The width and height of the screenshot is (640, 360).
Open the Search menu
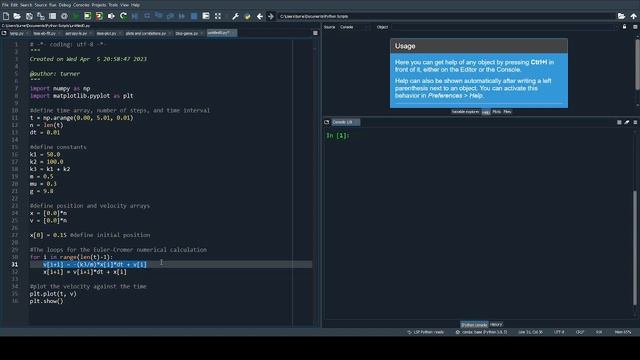point(26,5)
